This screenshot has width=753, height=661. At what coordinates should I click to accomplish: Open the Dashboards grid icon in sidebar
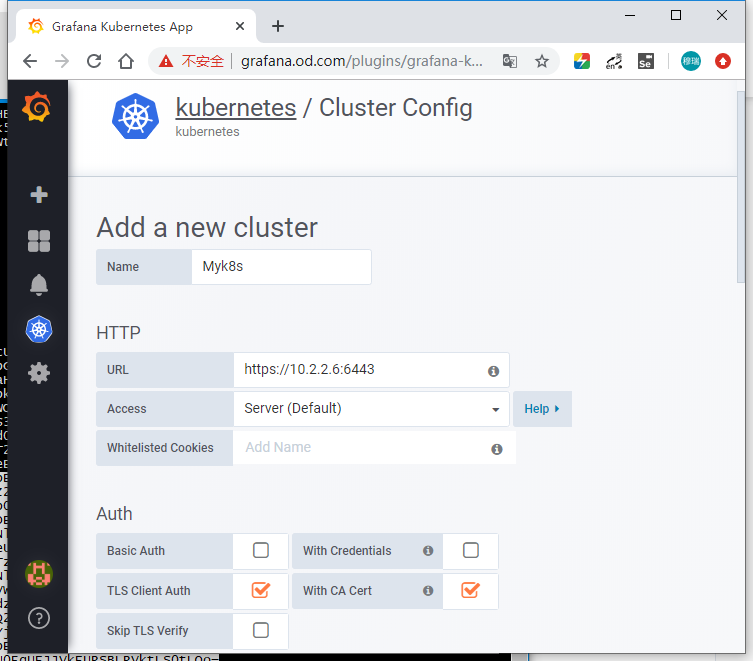[x=39, y=241]
